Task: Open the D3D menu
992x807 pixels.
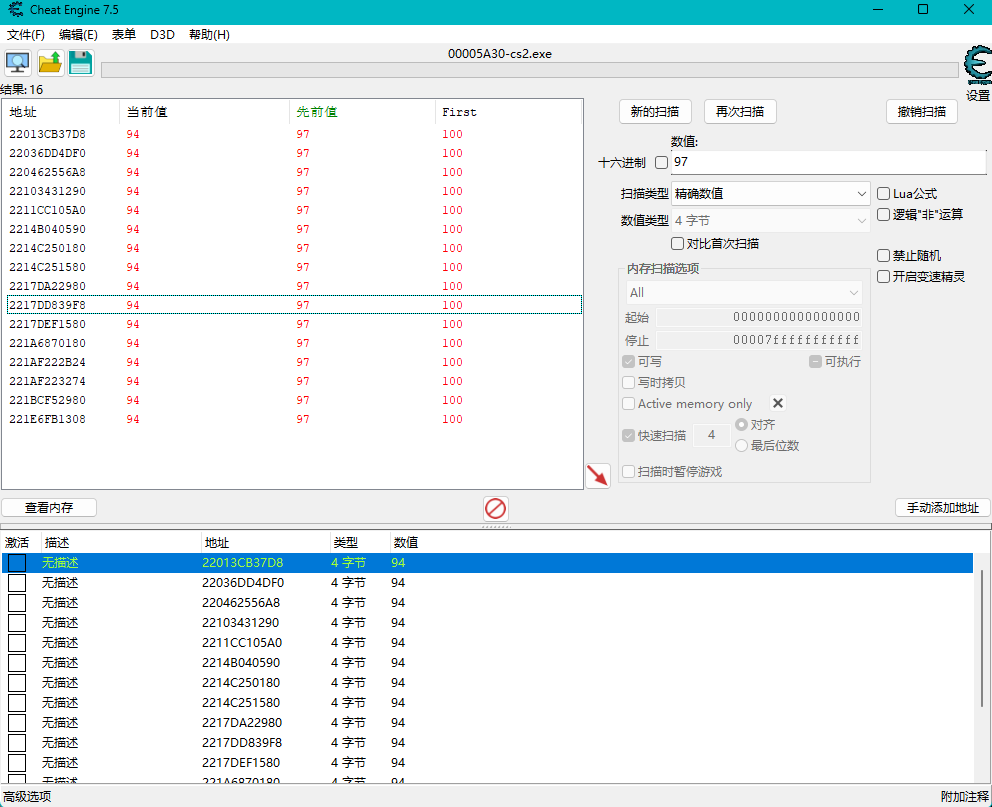Action: [162, 35]
